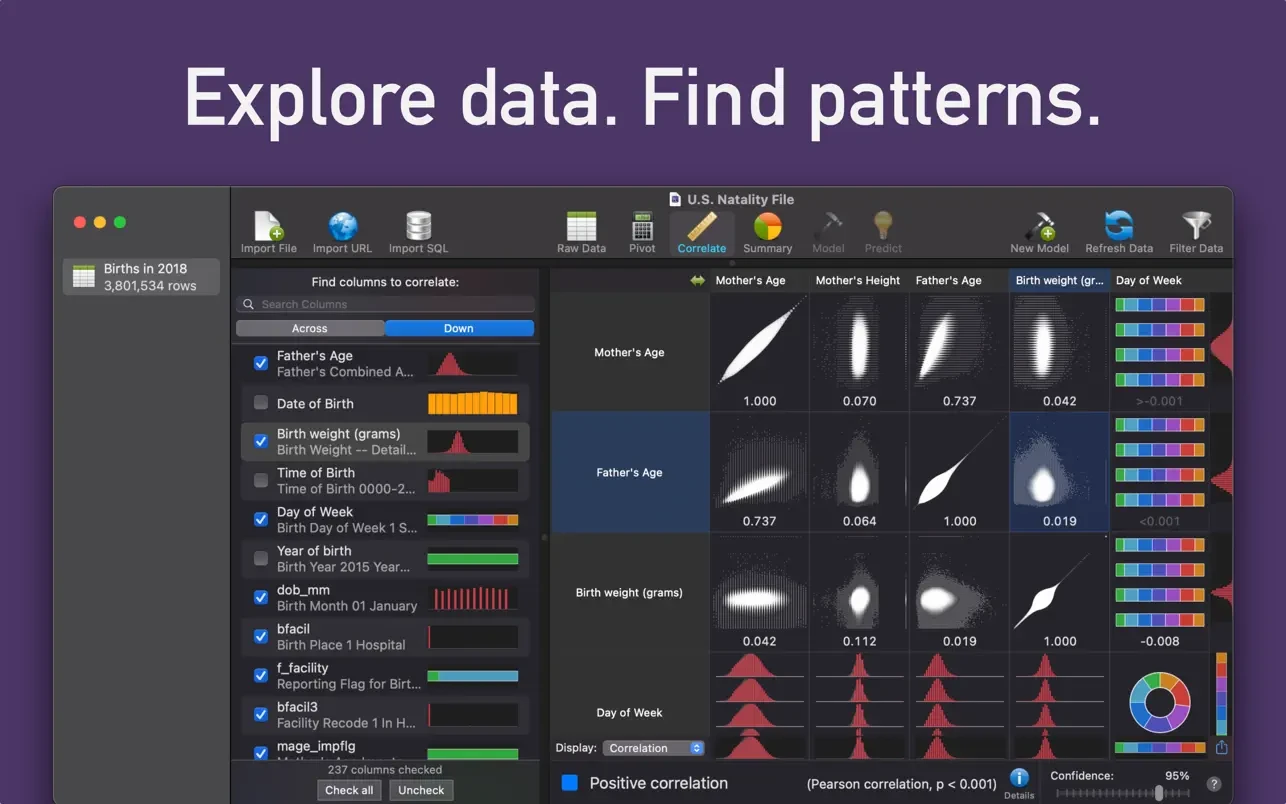This screenshot has height=804, width=1286.
Task: Show the Summary pie chart view
Action: pyautogui.click(x=767, y=232)
